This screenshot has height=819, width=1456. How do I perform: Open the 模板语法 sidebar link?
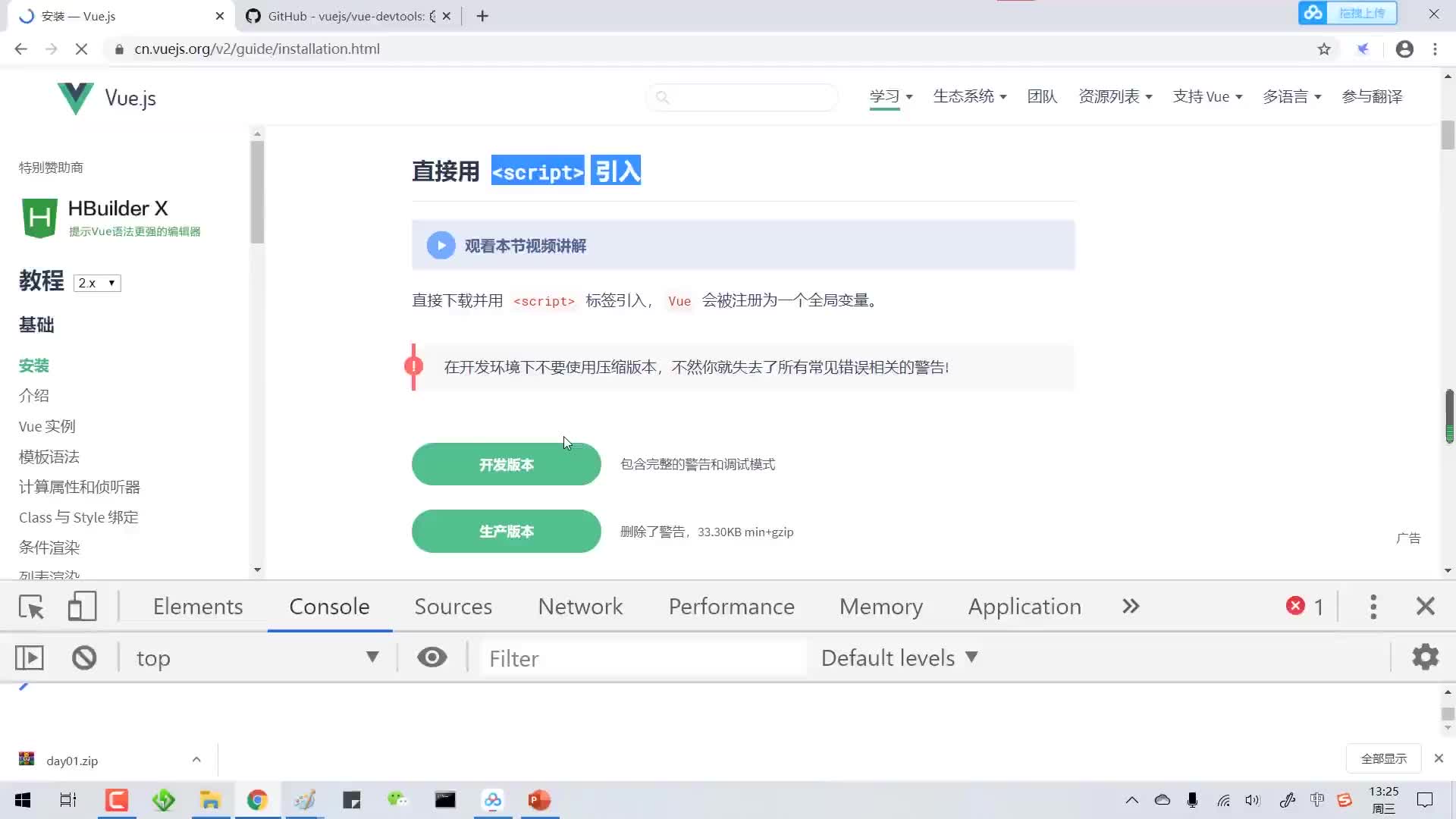click(49, 457)
